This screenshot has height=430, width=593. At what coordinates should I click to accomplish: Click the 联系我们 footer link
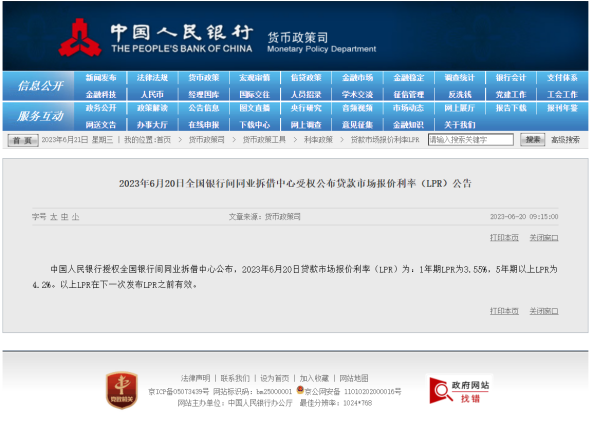point(235,378)
